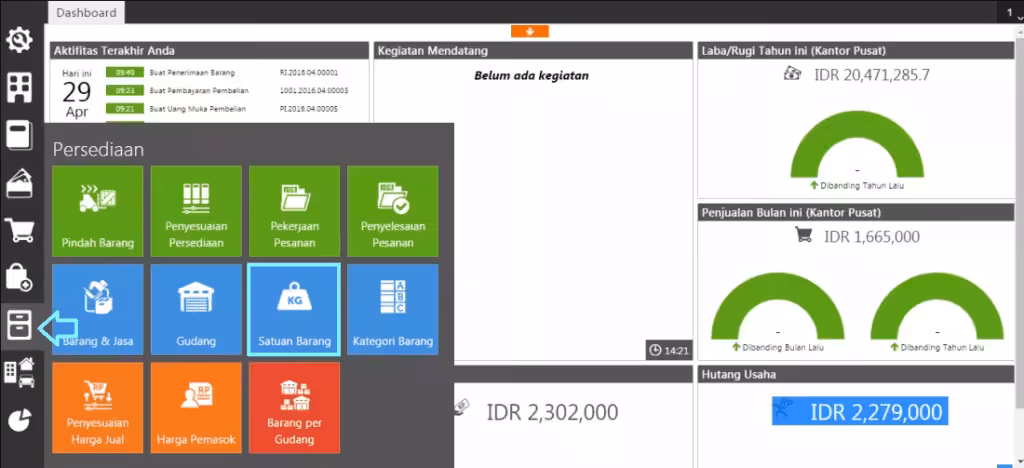The height and width of the screenshot is (468, 1024).
Task: Click document number PI.2016.04.00005
Action: pos(309,109)
